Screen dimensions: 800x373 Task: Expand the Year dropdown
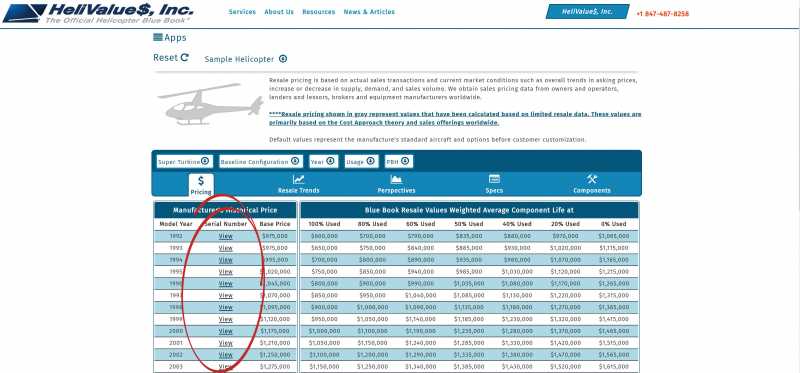pyautogui.click(x=323, y=161)
